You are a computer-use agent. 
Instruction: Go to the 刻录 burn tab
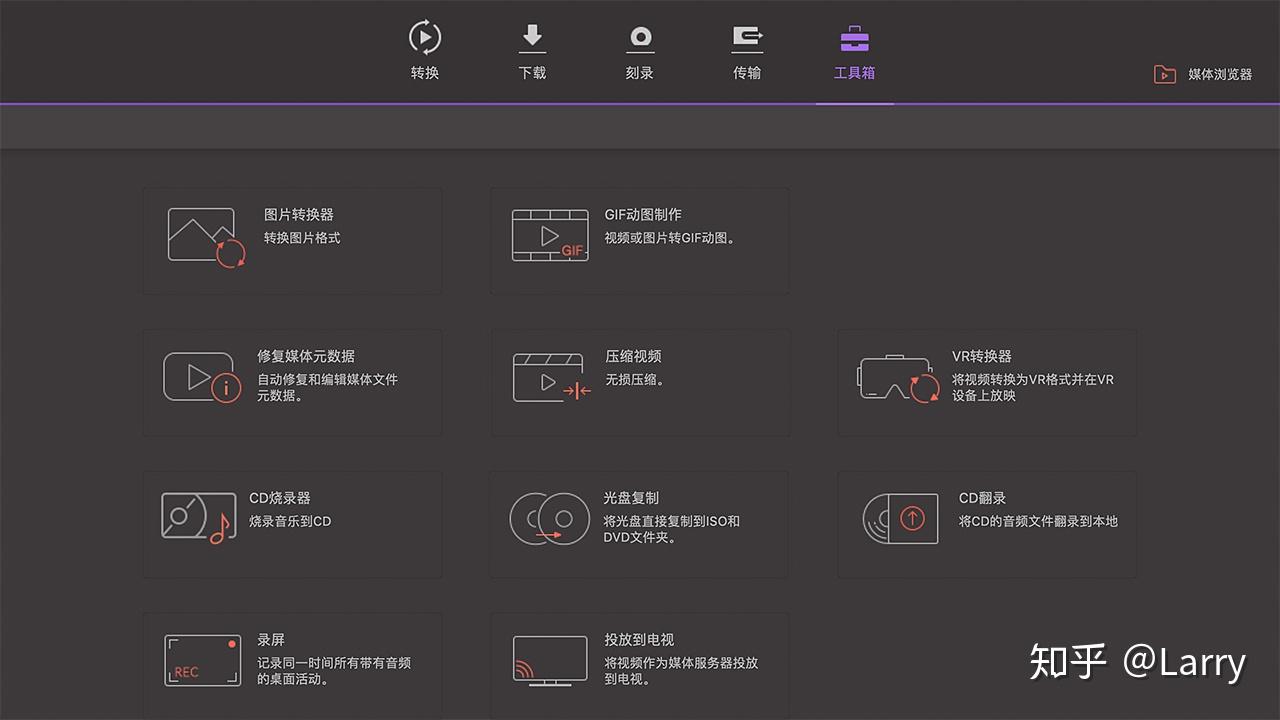tap(640, 50)
